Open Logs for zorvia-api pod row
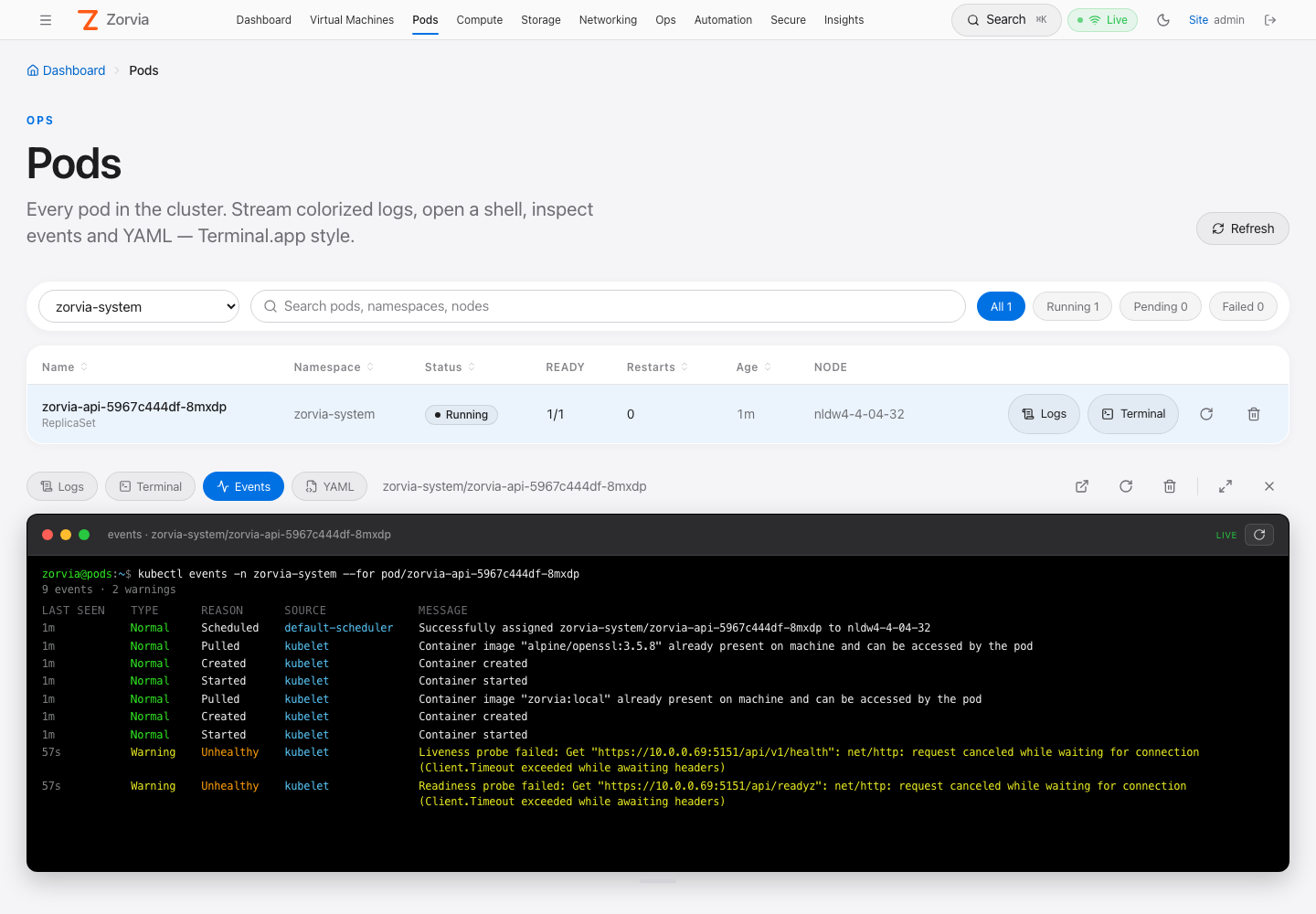Viewport: 1316px width, 914px height. (1044, 414)
